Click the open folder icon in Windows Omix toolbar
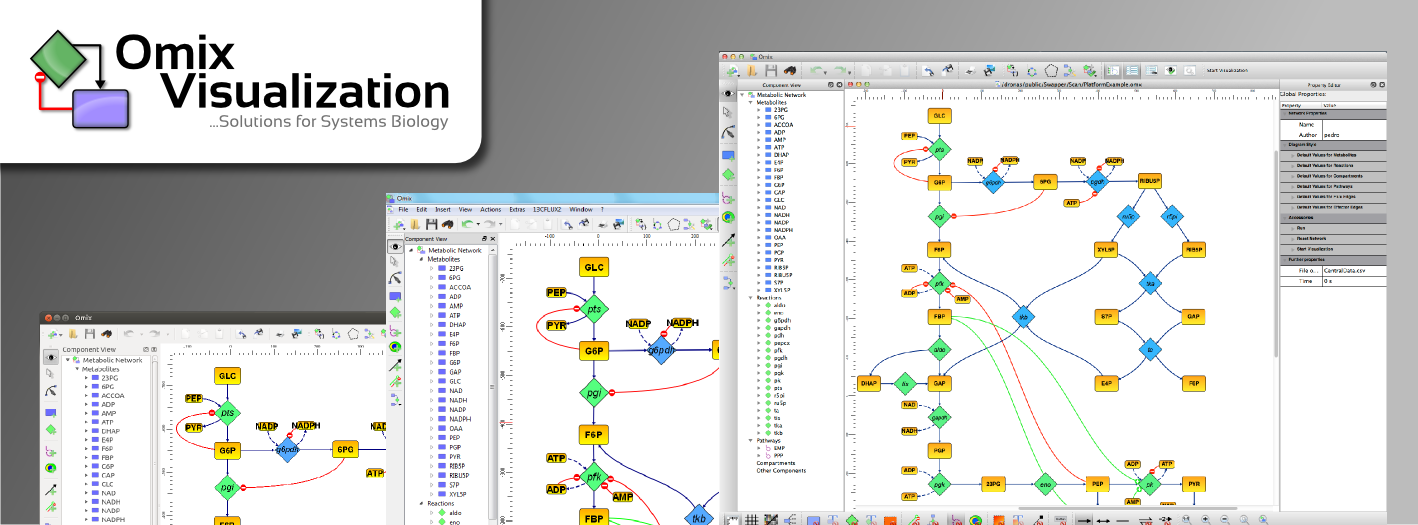Image resolution: width=1418 pixels, height=525 pixels. (x=415, y=225)
